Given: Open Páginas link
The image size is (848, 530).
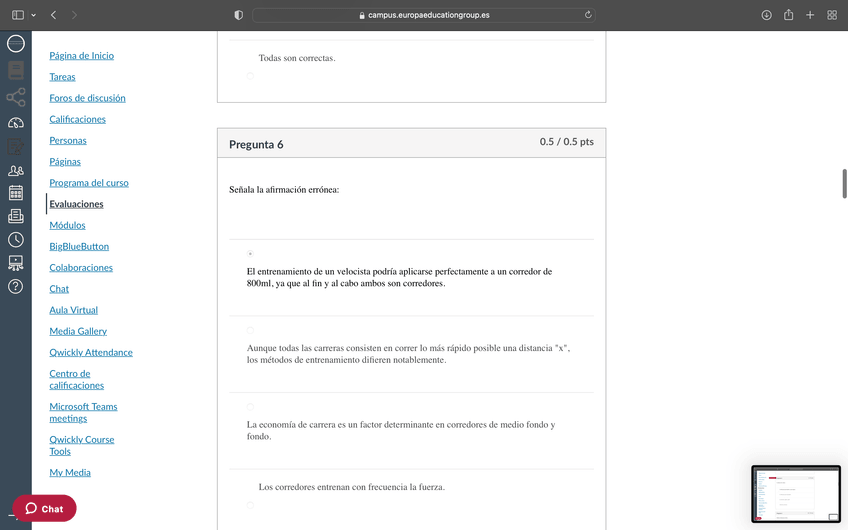Looking at the screenshot, I should 65,162.
